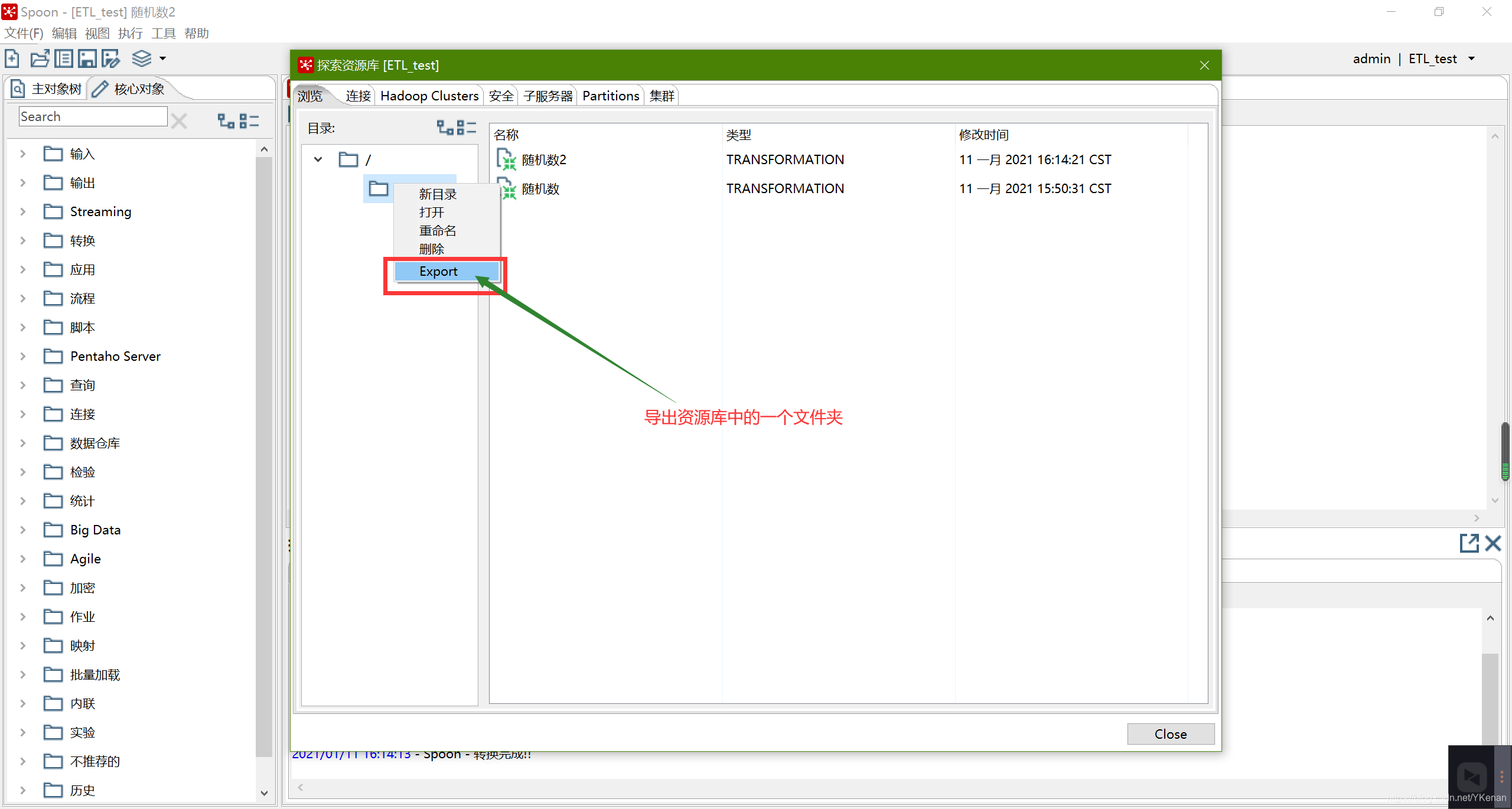
Task: Collapse the root / directory node
Action: [x=318, y=159]
